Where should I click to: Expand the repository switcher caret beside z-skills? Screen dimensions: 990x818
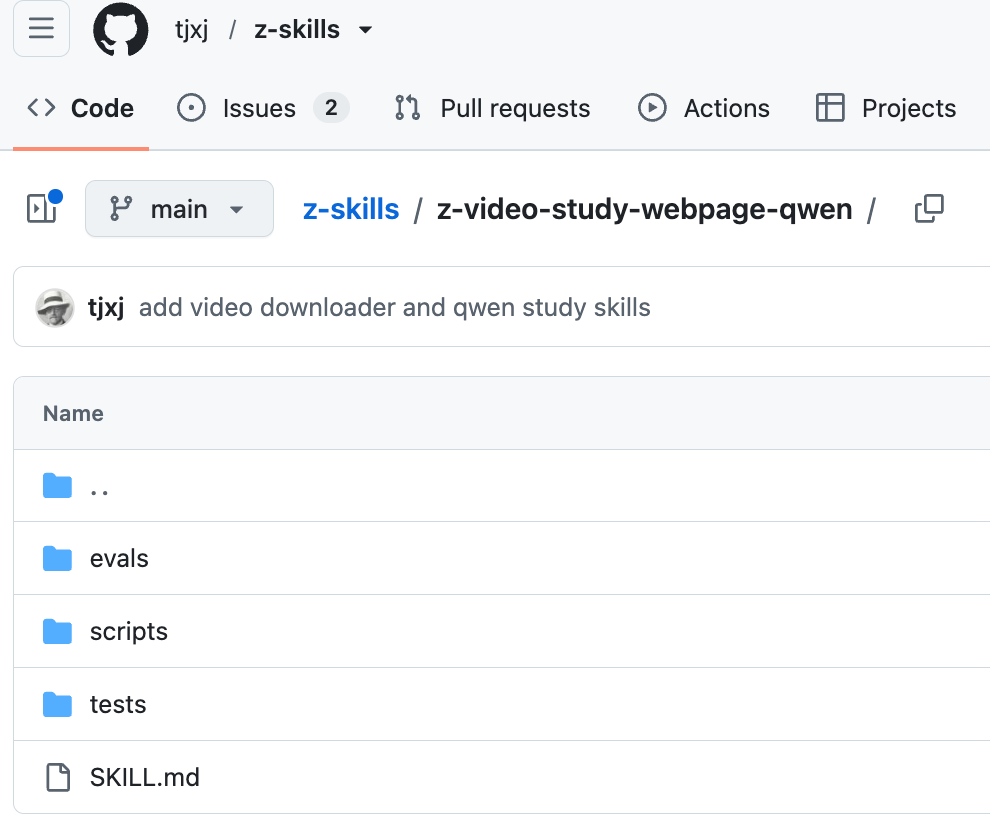click(x=365, y=30)
